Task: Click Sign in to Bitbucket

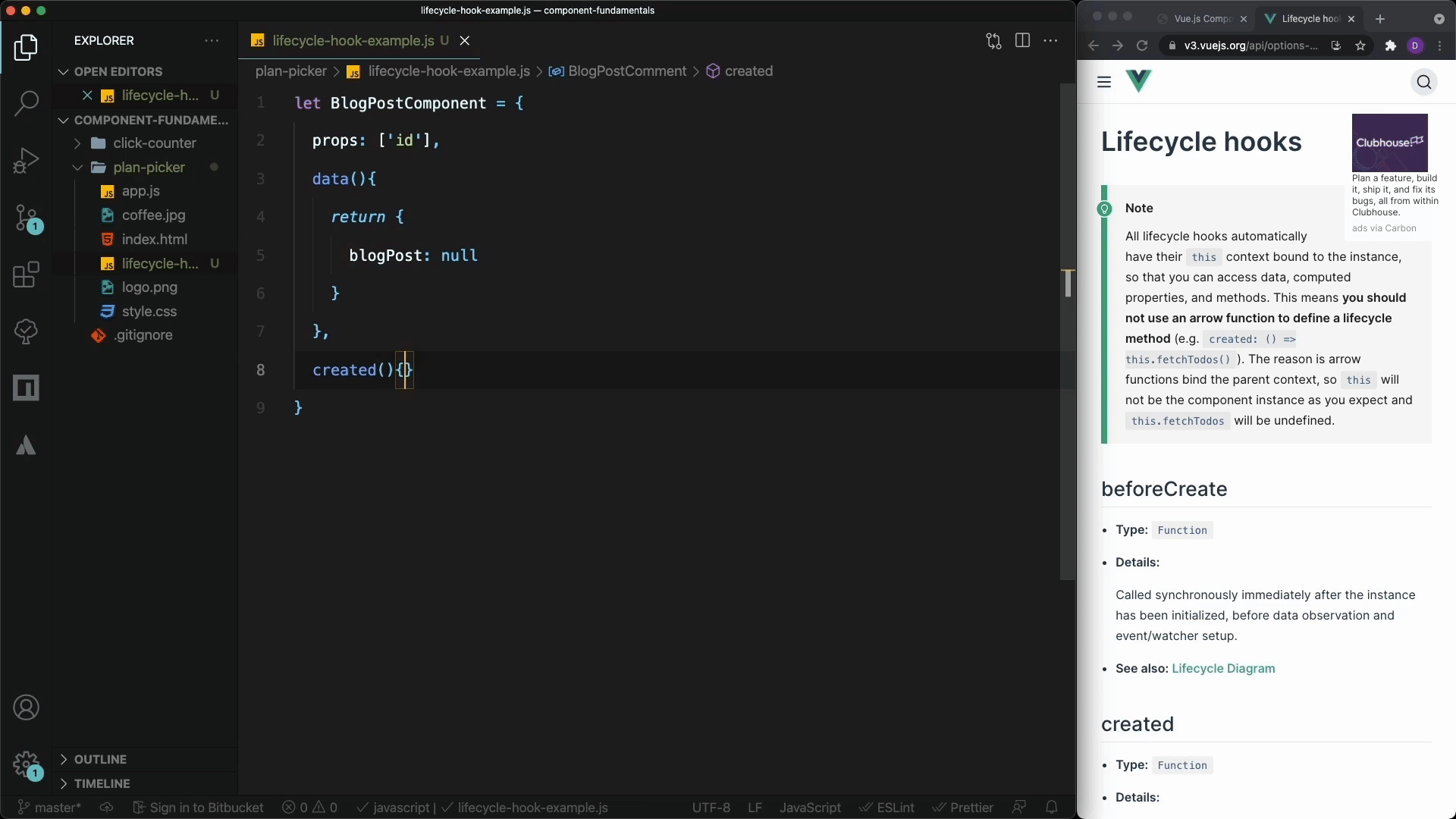Action: (x=199, y=808)
